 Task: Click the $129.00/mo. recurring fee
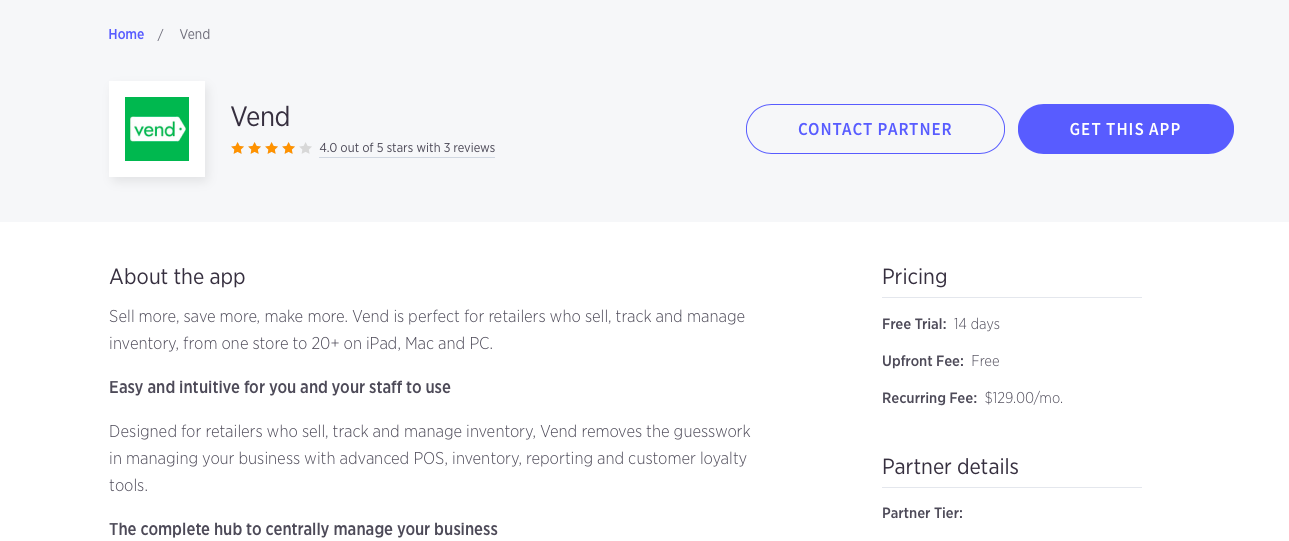(1023, 398)
